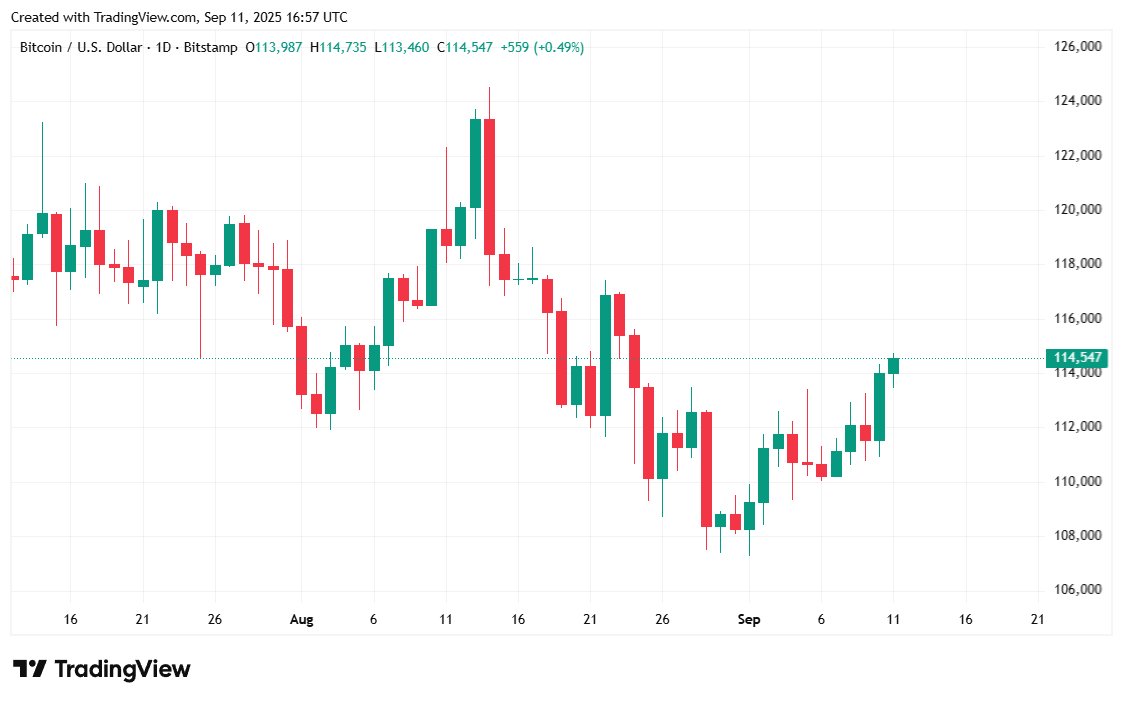Click the open value O113,987
This screenshot has height=703, width=1123.
[274, 47]
